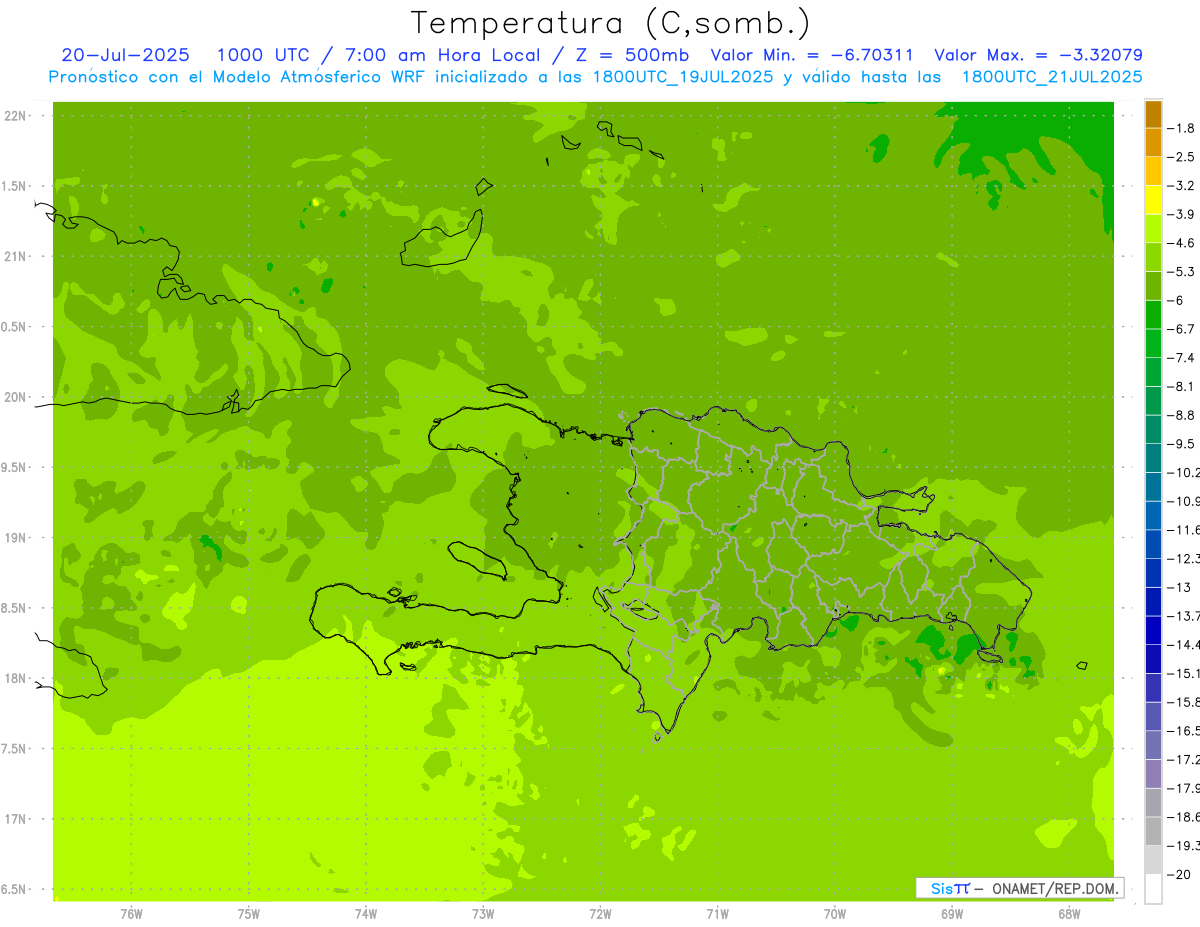Click the '17N' latitude axis label
This screenshot has width=1200, height=927.
[x=15, y=819]
